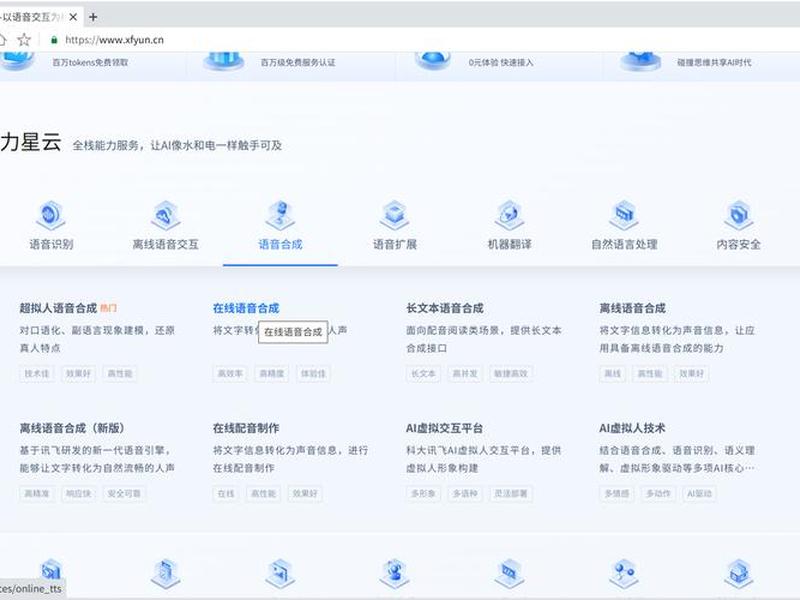Click the slogan 全栈能力服务，让AI像水和电一样触手可及
Screen dimensions: 800x600
tap(177, 145)
